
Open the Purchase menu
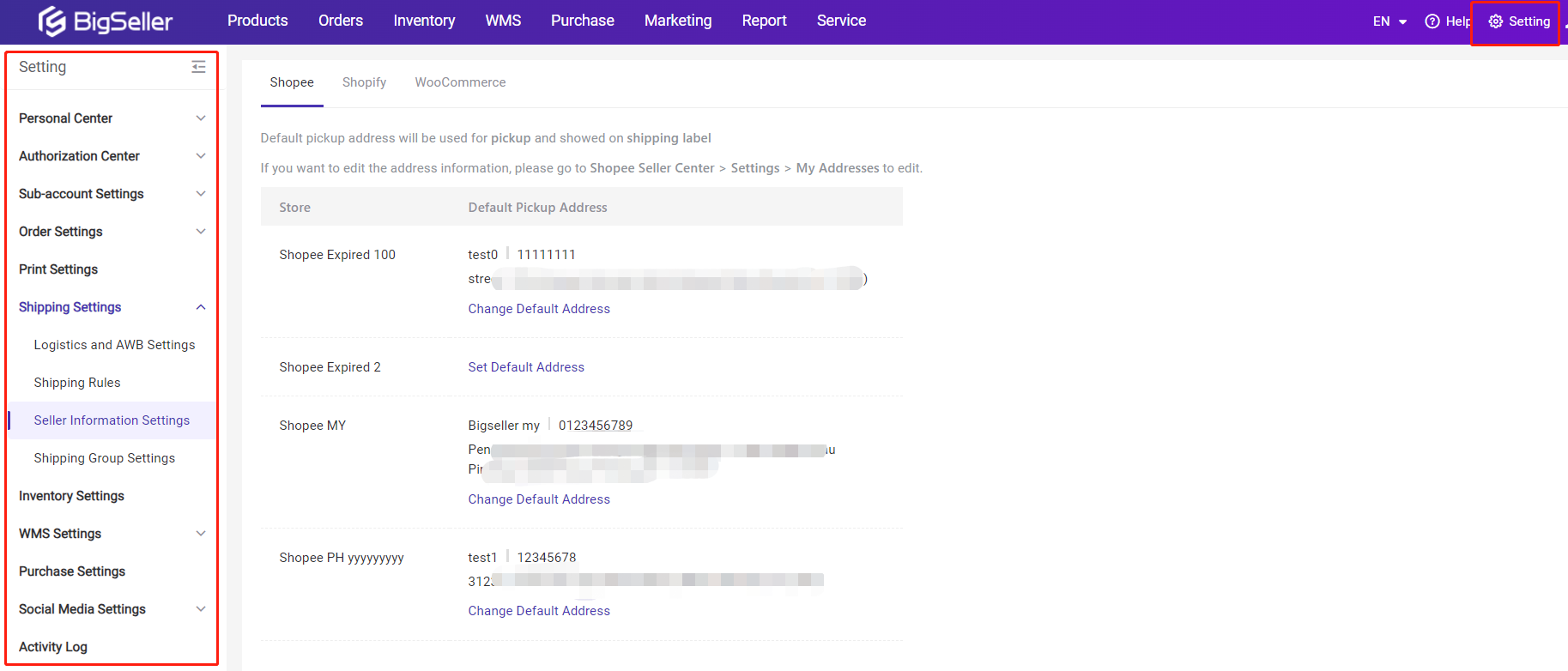583,21
